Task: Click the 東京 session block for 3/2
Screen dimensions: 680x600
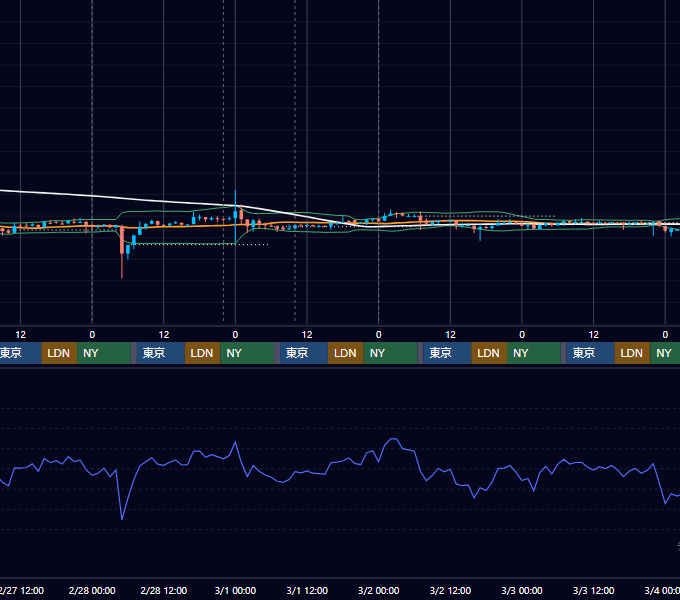Action: click(447, 353)
